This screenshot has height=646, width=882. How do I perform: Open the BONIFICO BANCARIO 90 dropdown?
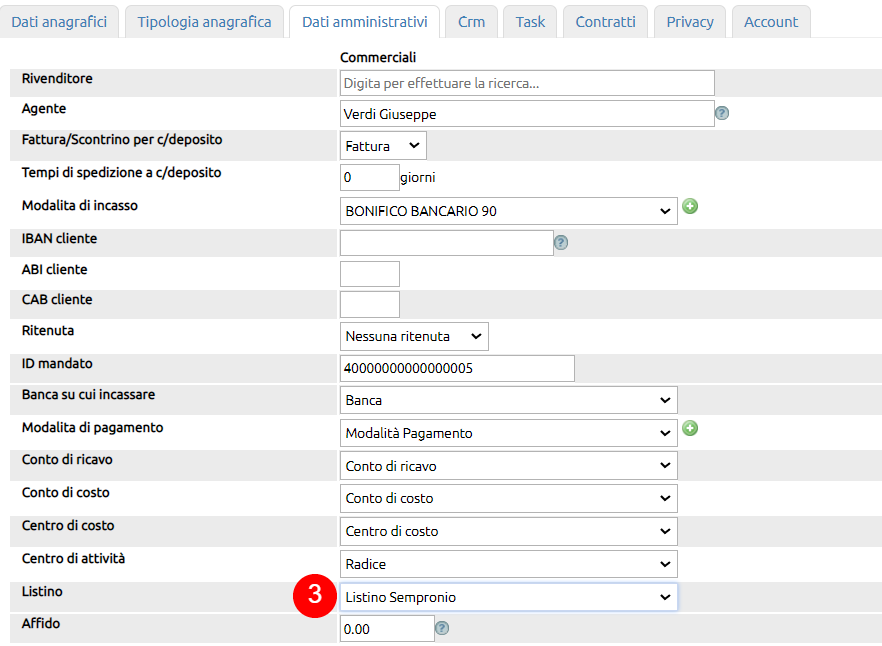click(x=508, y=211)
